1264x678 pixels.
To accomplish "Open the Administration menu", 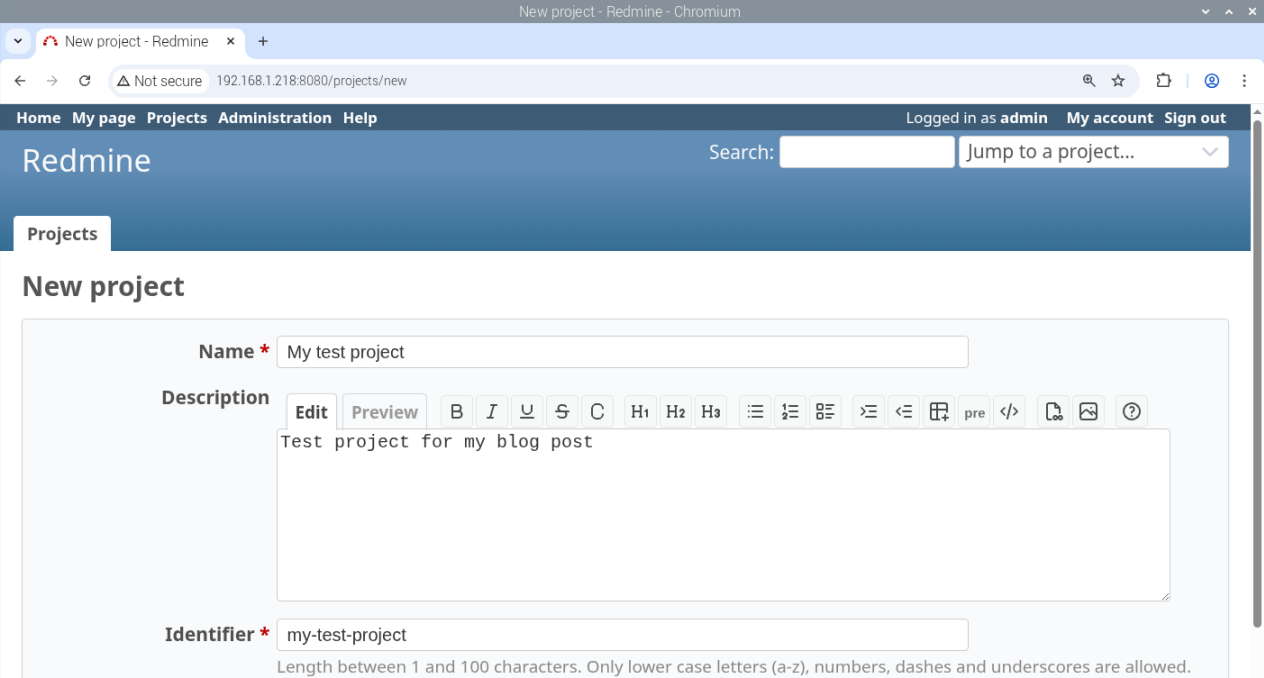I will click(x=274, y=117).
